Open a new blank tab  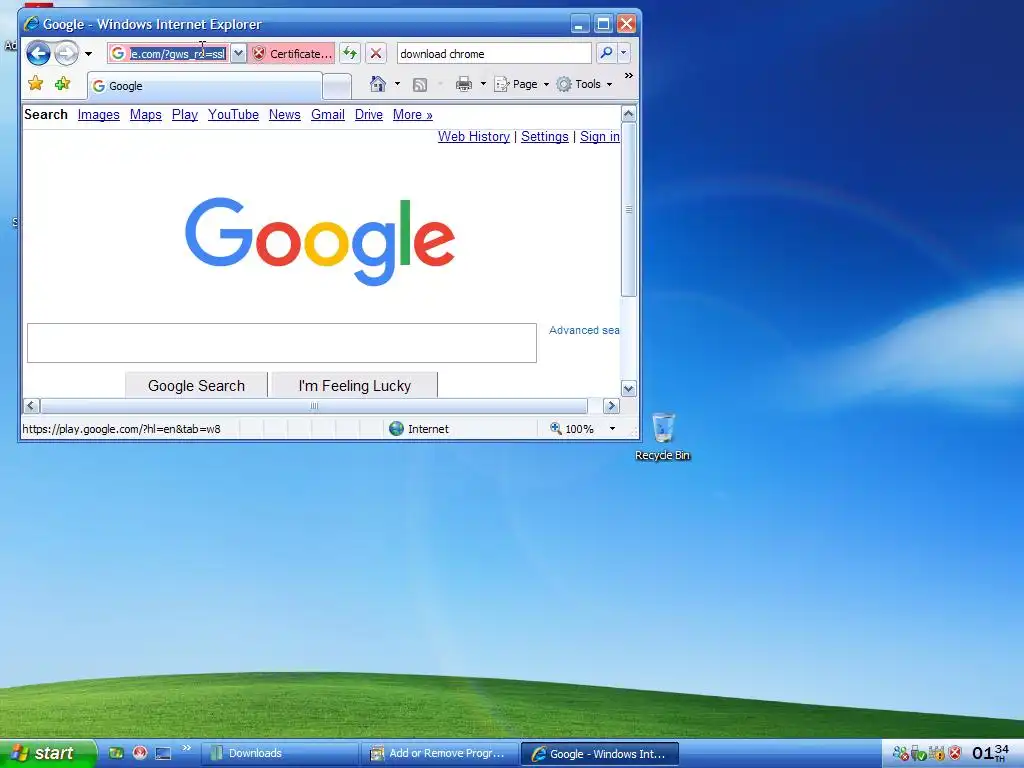[x=337, y=86]
